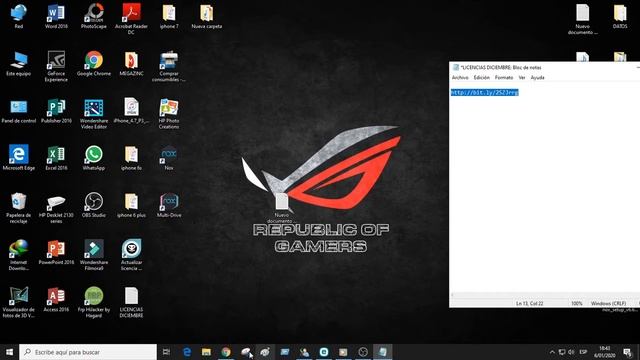Click the highlighted bit.ly URL text

tap(484, 93)
